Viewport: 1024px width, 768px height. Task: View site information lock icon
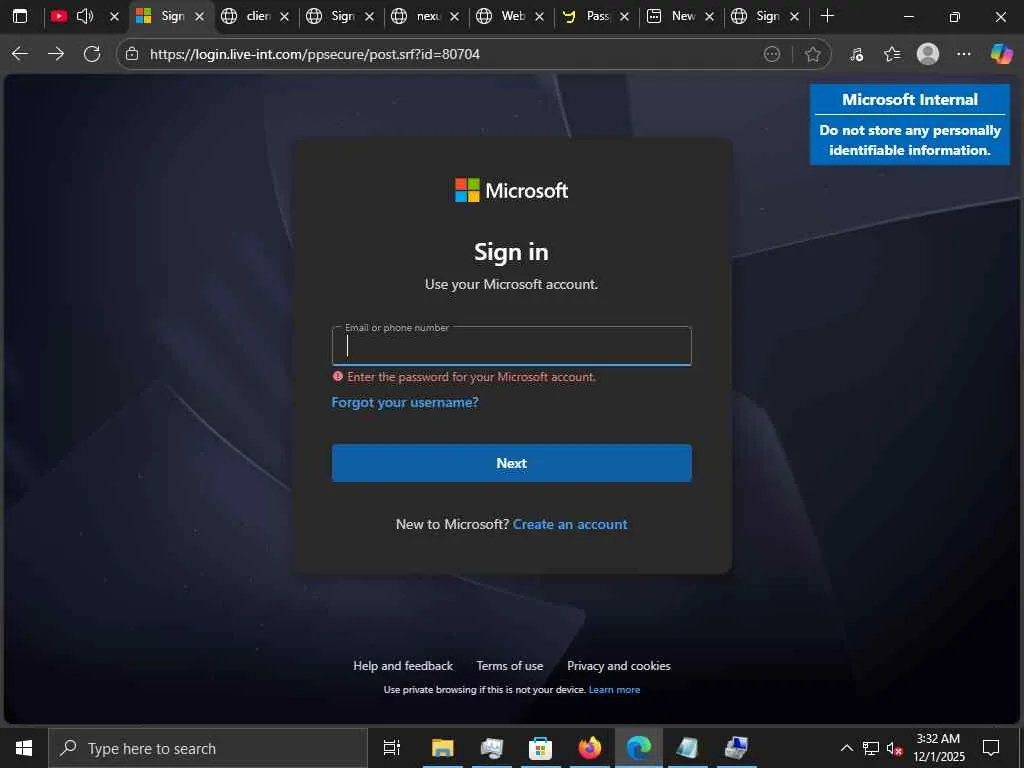click(132, 54)
